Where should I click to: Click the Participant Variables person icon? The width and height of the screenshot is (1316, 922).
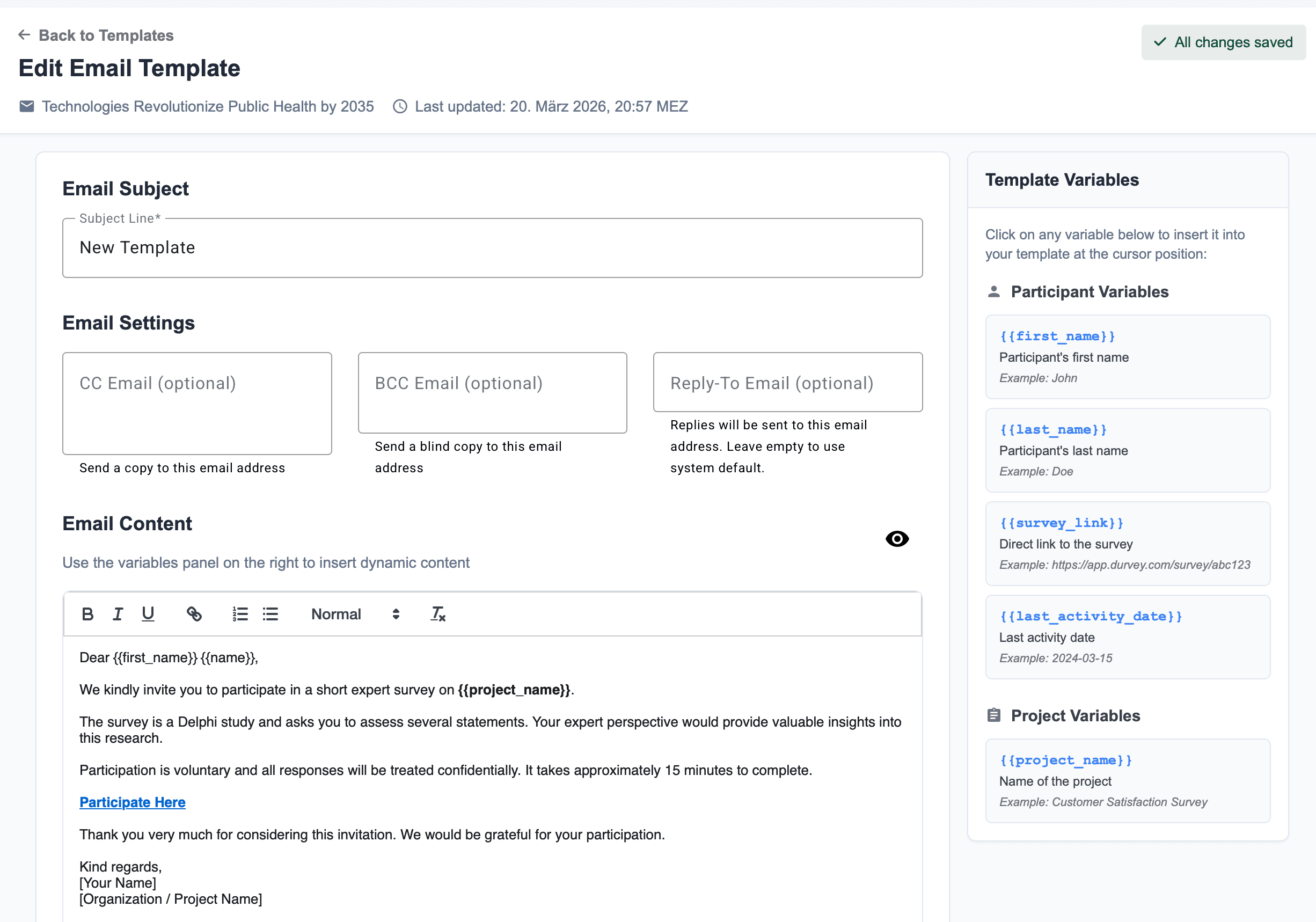click(994, 291)
